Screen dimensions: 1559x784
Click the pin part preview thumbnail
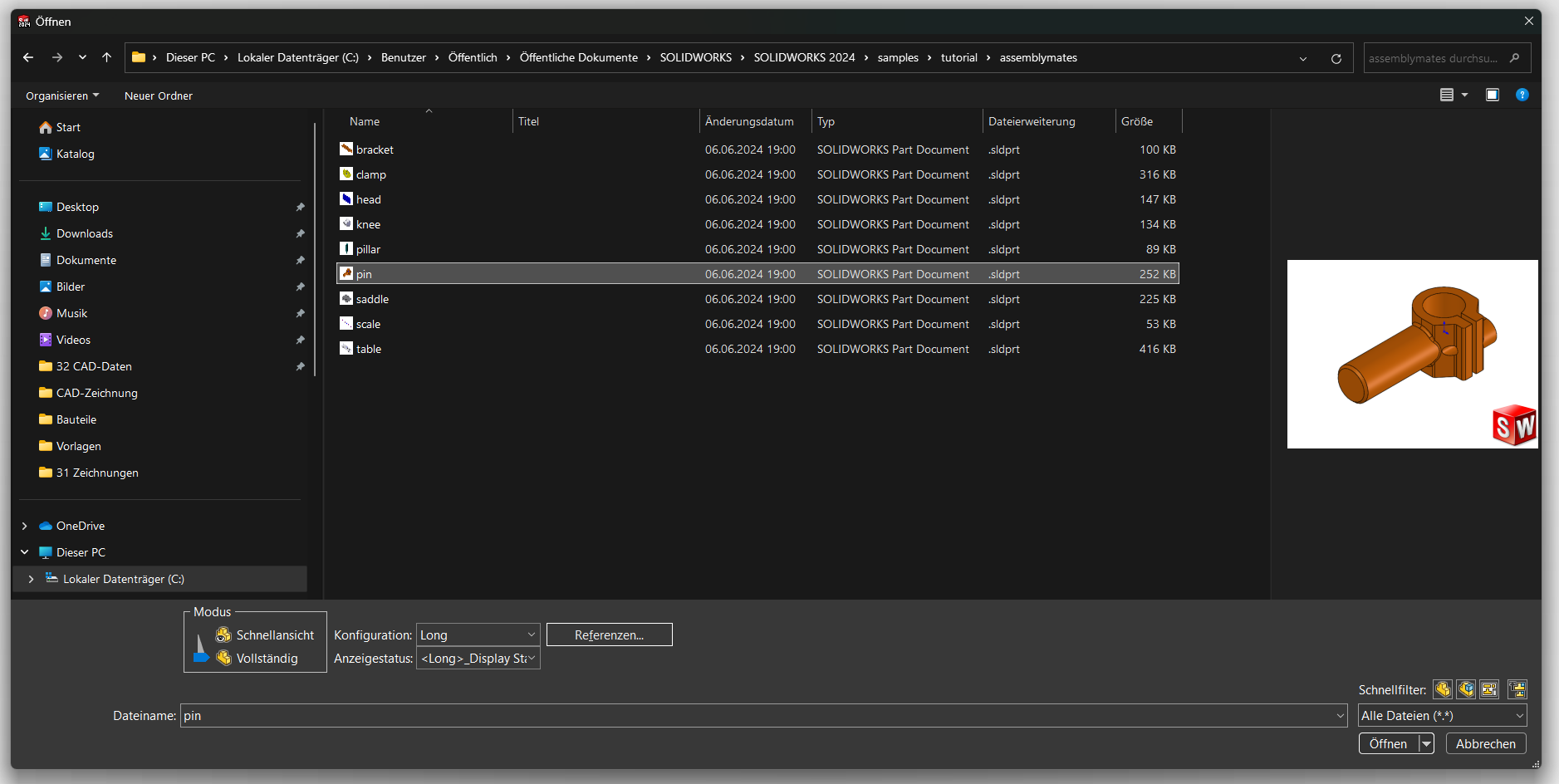(x=1412, y=354)
